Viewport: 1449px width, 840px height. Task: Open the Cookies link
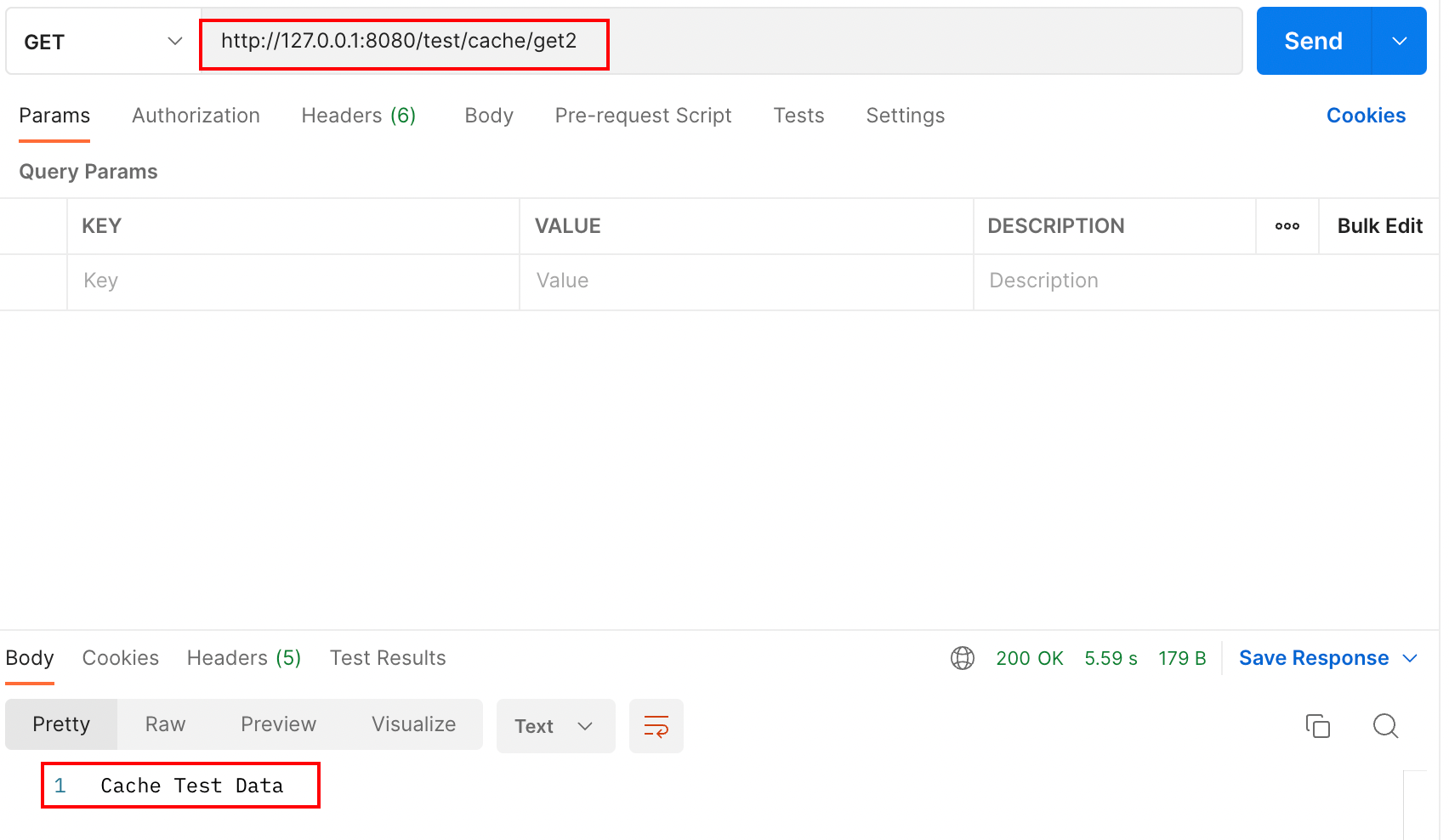click(1366, 116)
